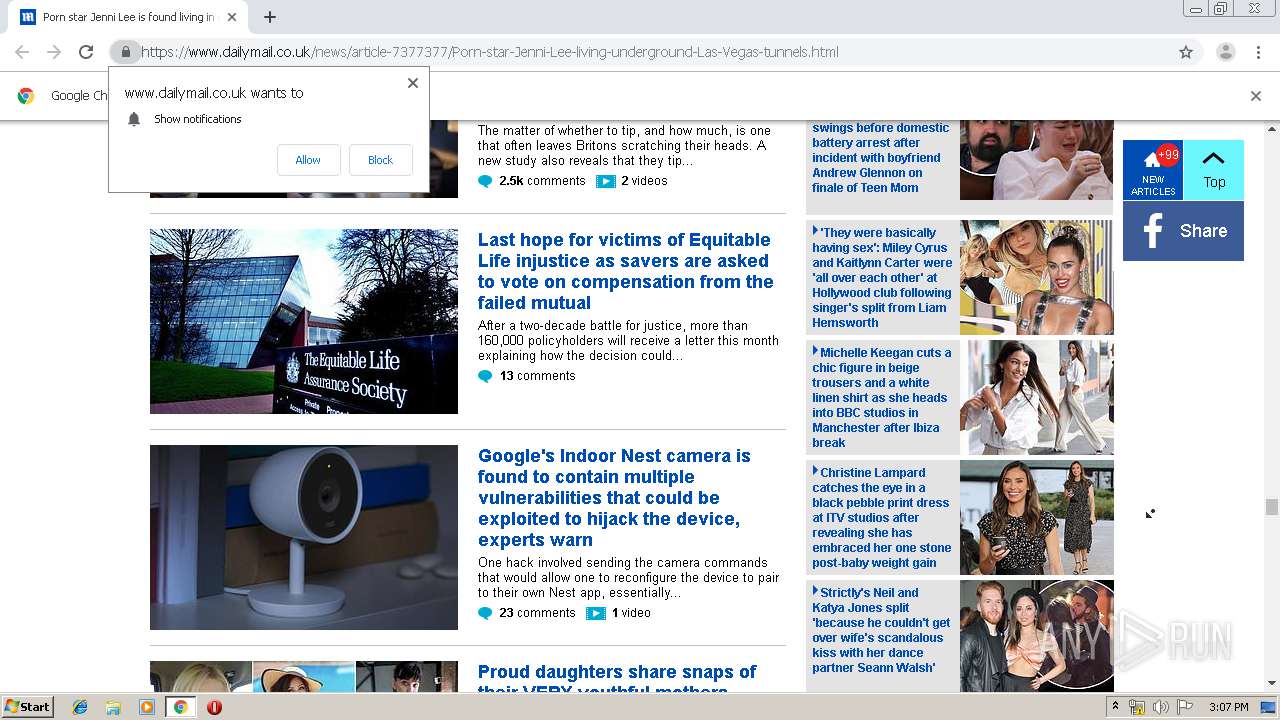Viewport: 1280px width, 720px height.
Task: Click the Michelle Keegan sidebar photo
Action: 1036,397
